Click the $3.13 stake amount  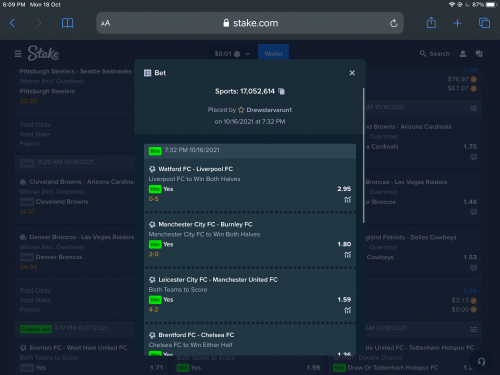click(460, 300)
